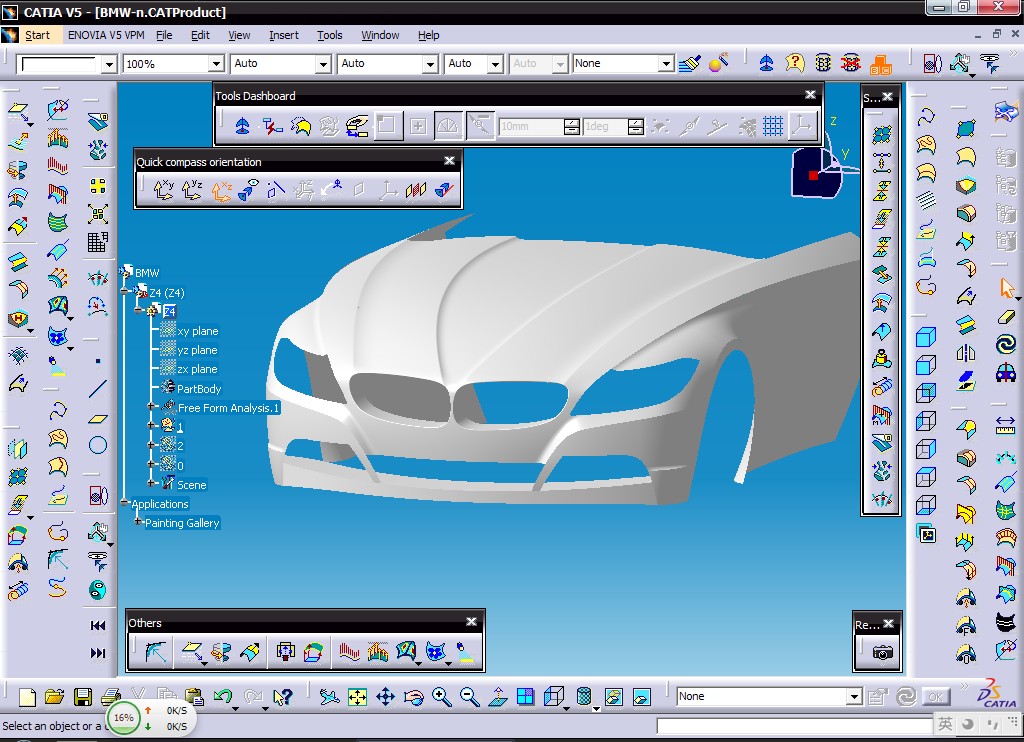Open the None dropdown in bottom toolbar
The width and height of the screenshot is (1024, 742).
coord(854,697)
